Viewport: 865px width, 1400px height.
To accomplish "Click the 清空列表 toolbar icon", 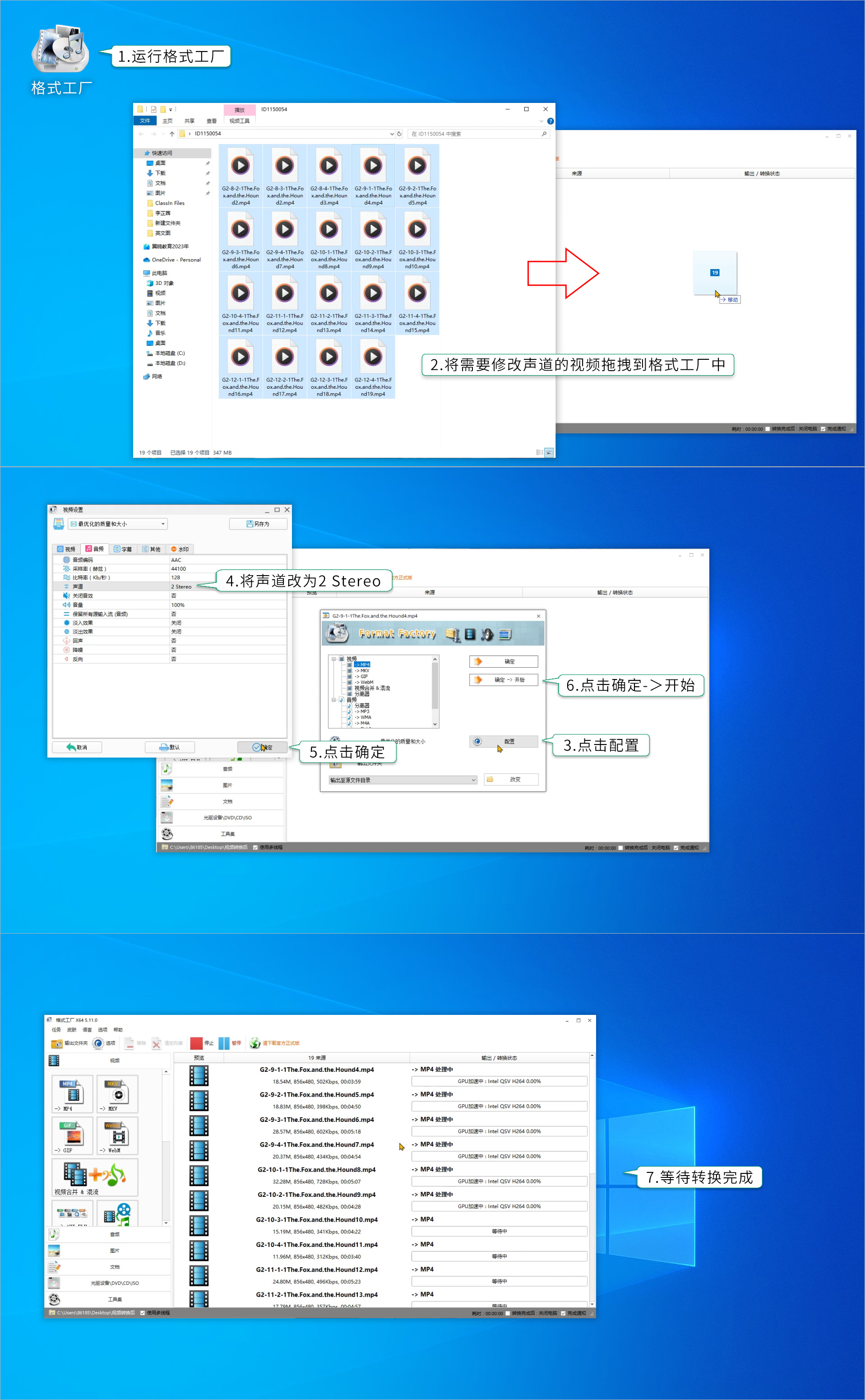I will (156, 1043).
